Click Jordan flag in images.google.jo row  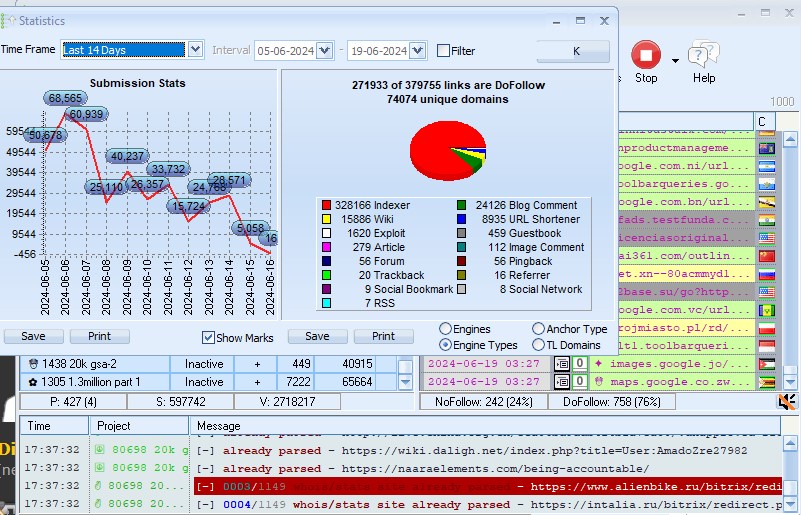(x=767, y=364)
